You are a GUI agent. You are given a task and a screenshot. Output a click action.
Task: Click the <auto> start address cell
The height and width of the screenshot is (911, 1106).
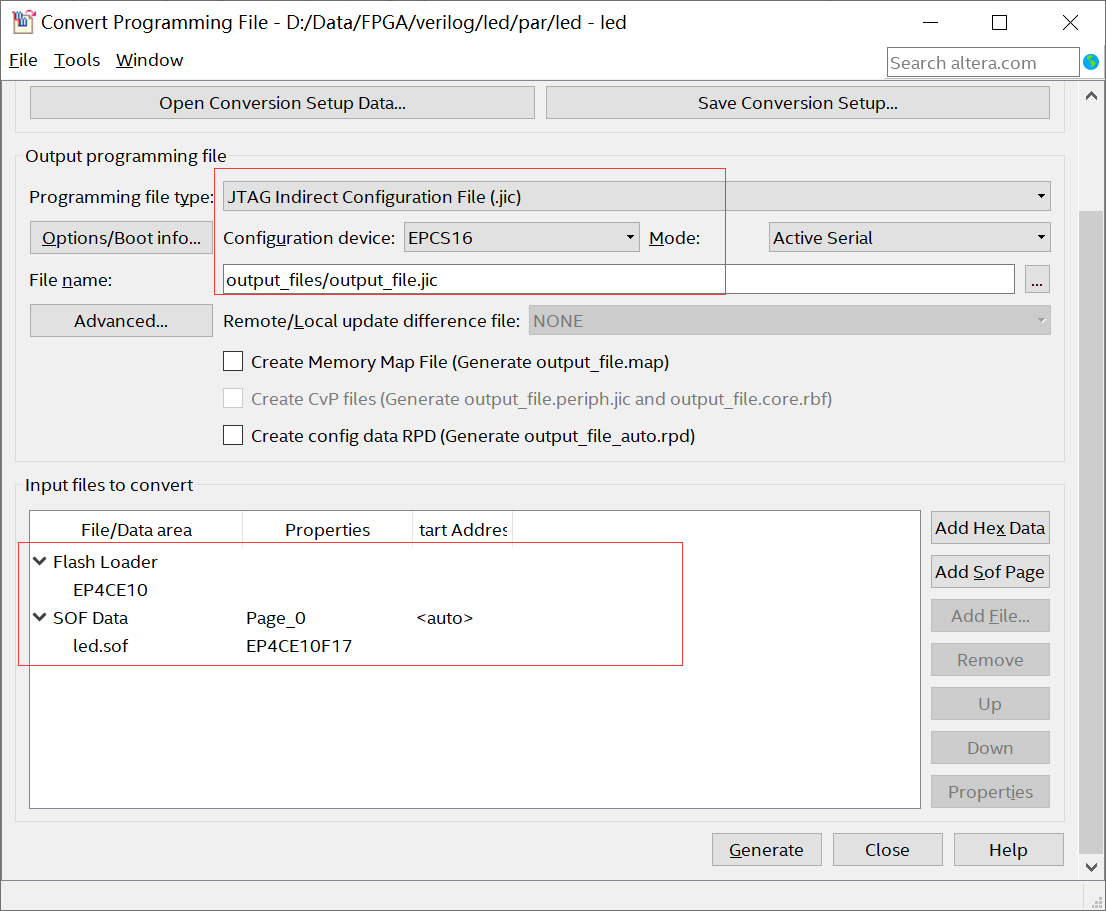[444, 618]
